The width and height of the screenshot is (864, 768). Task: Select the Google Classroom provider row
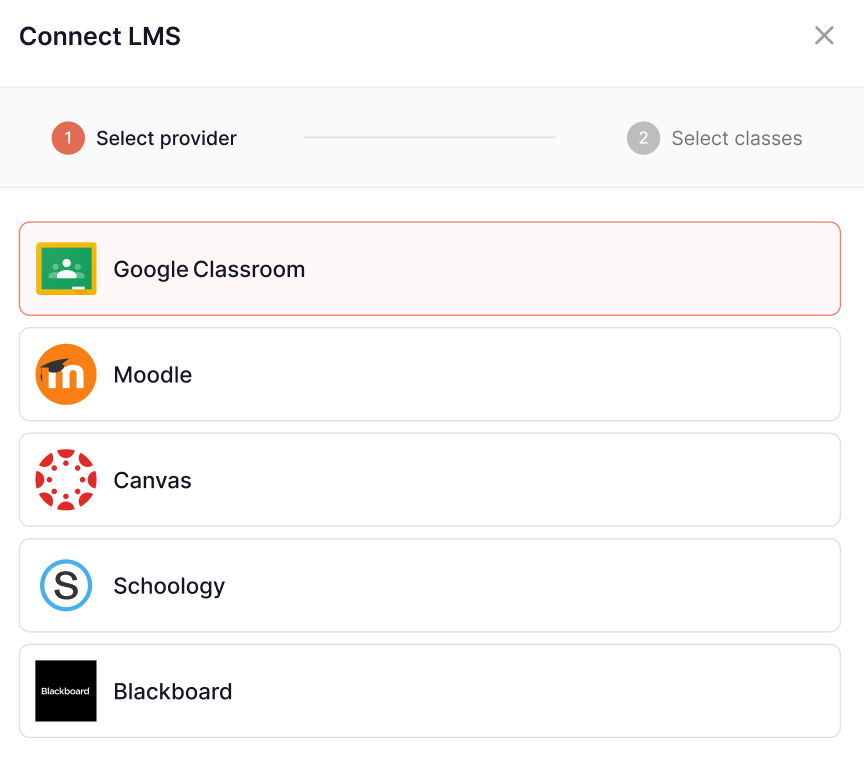pyautogui.click(x=430, y=268)
